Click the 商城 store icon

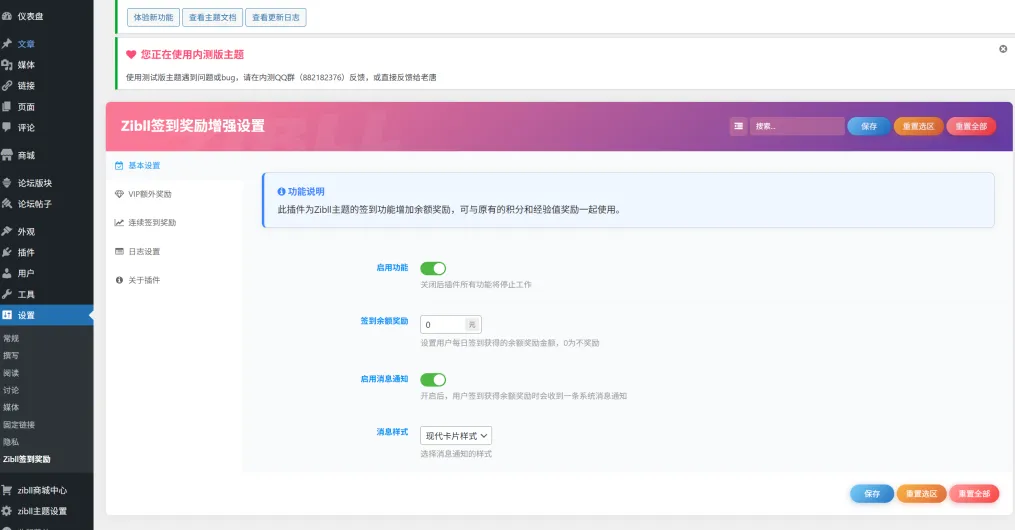pos(7,155)
